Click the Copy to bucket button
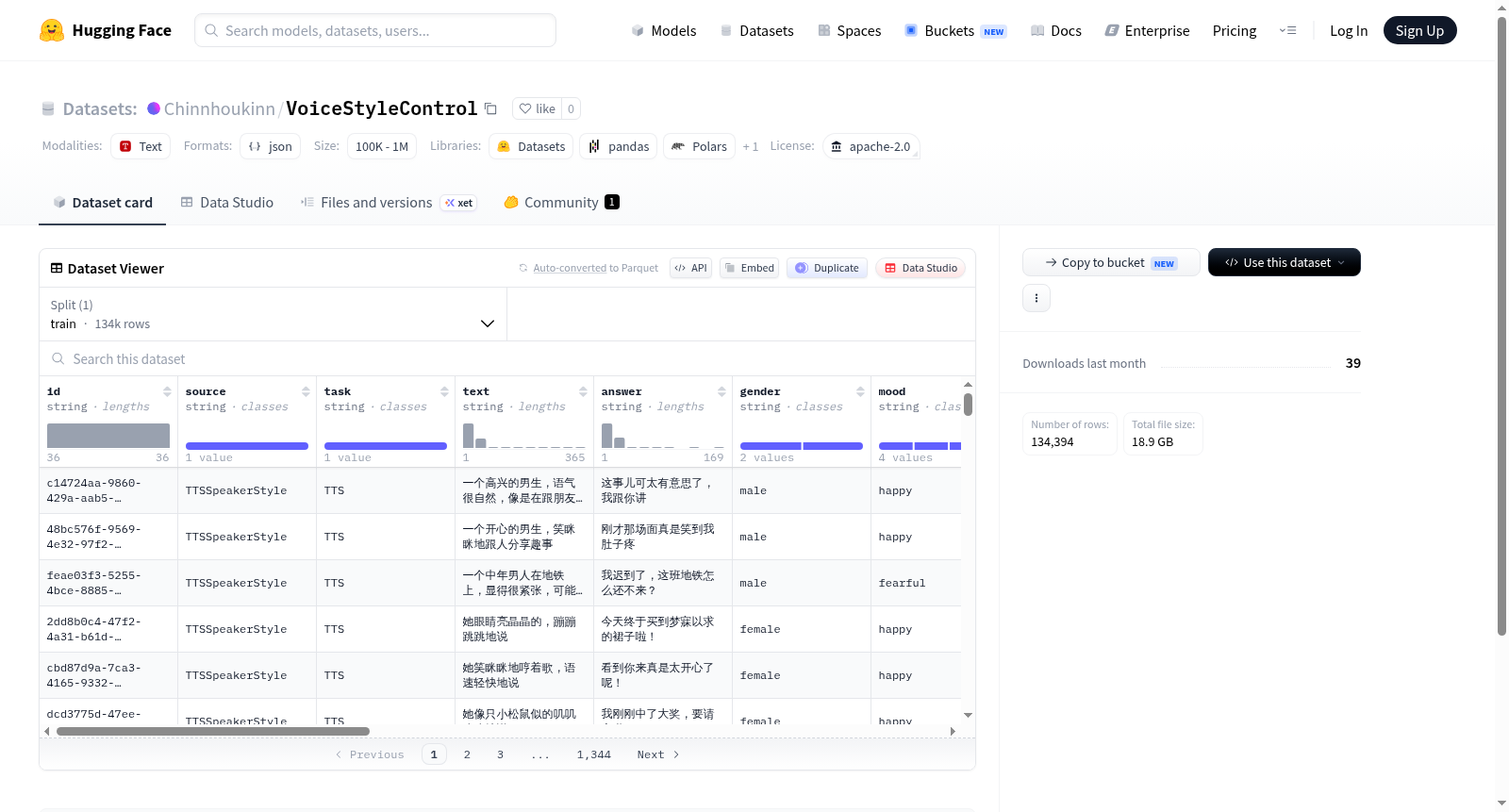This screenshot has height=812, width=1509. click(x=1111, y=262)
